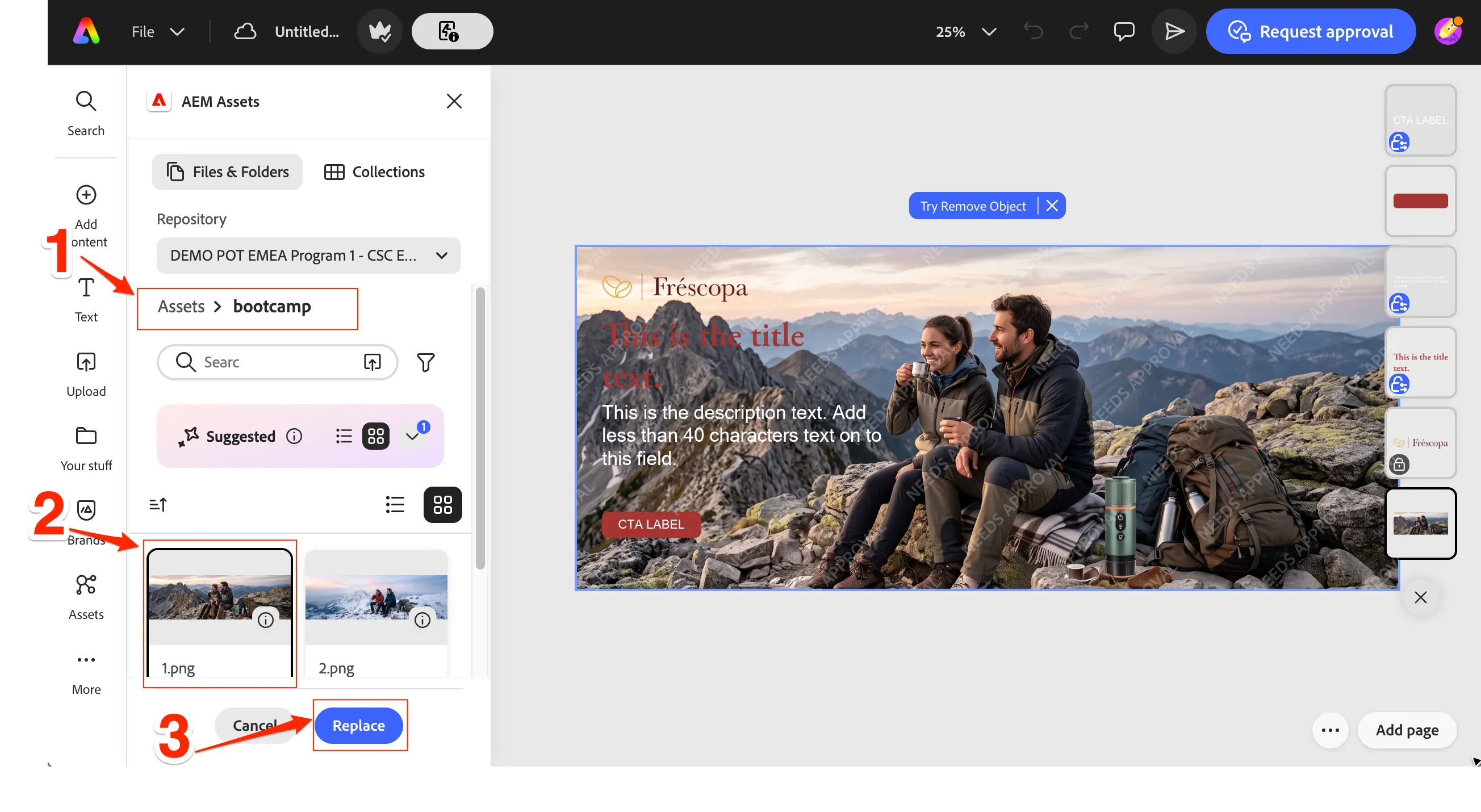
Task: Dismiss the Try Remove Object tooltip
Action: [1052, 206]
